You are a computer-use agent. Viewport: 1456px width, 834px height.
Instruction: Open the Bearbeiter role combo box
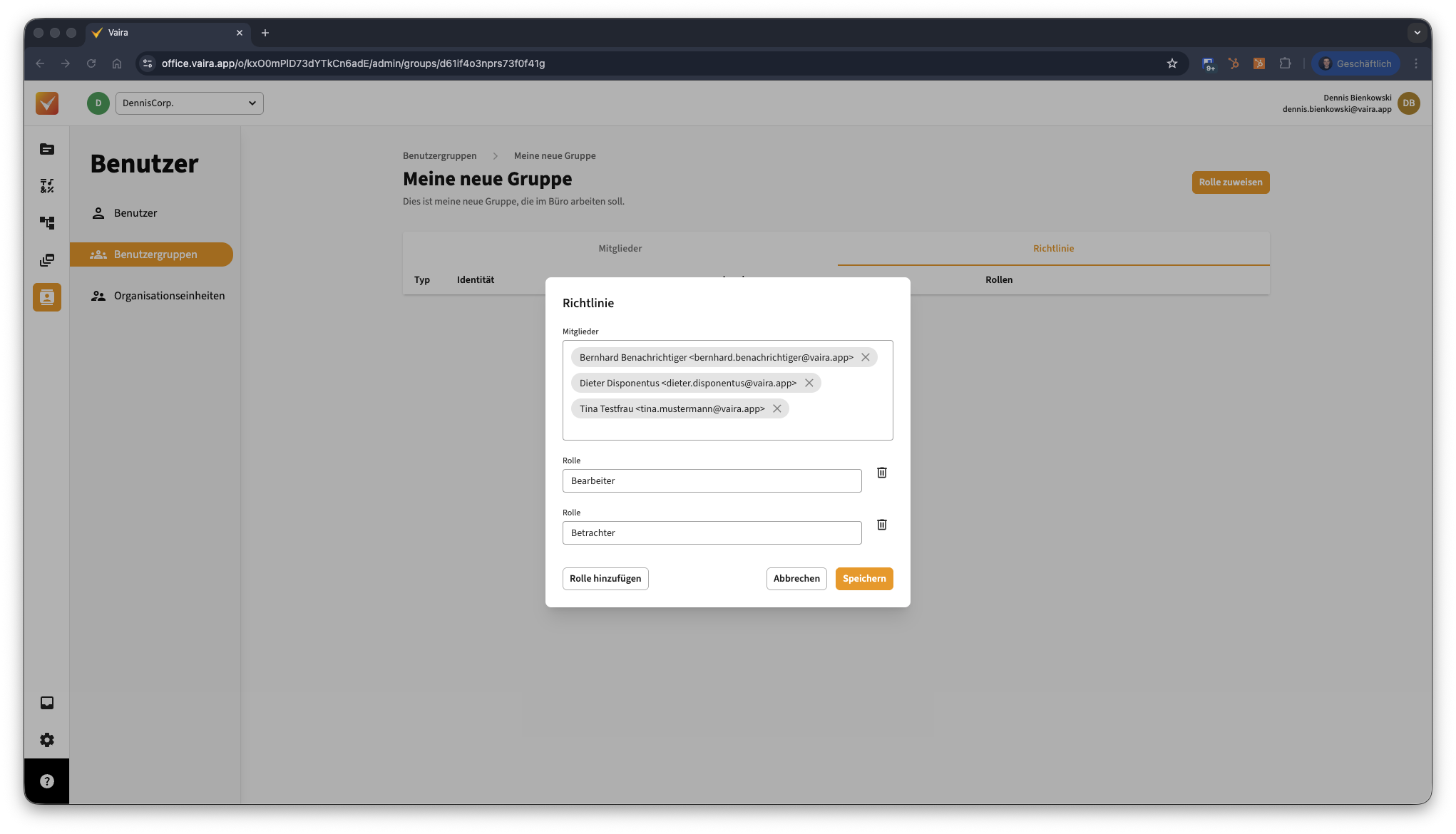coord(712,481)
